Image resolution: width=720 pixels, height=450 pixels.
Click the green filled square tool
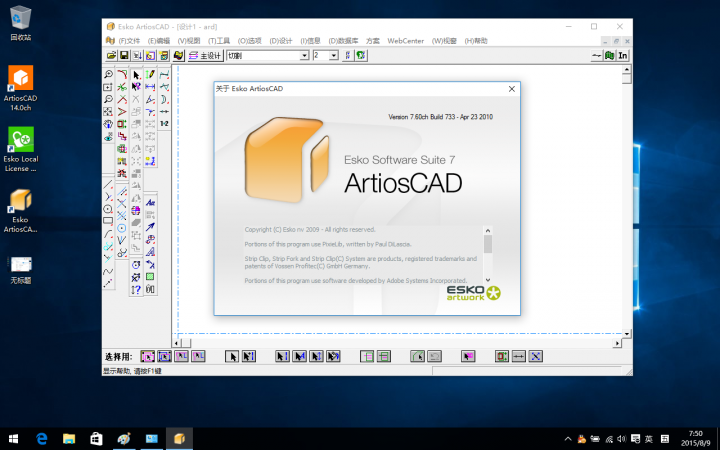[150, 277]
